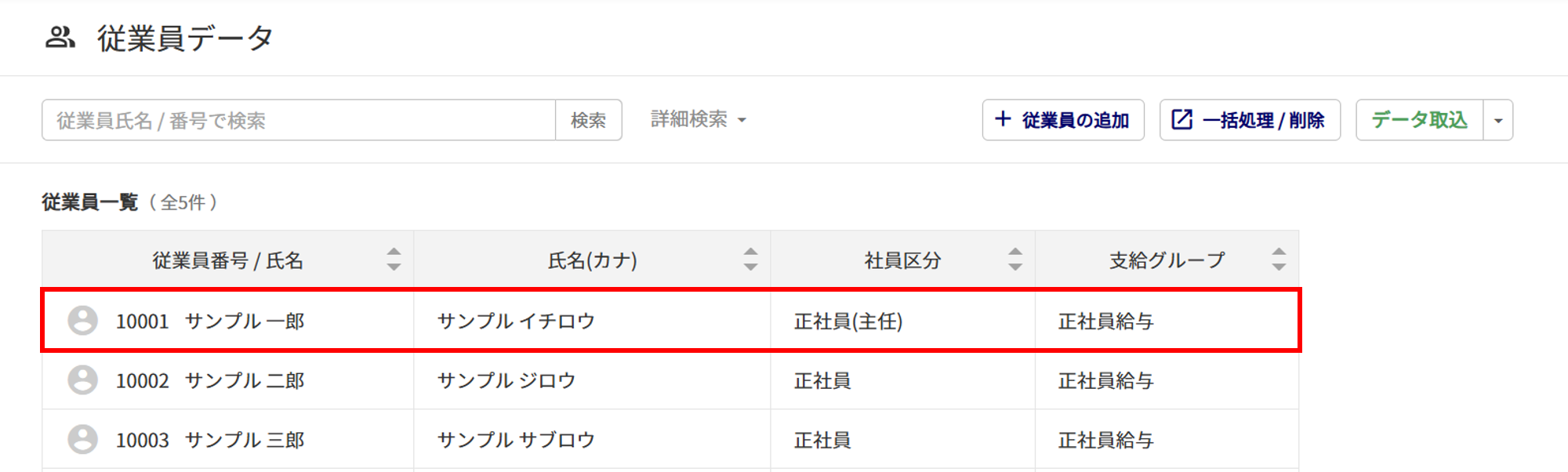The width and height of the screenshot is (1568, 472).
Task: Open employee row サンプル 一郎
Action: pyautogui.click(x=671, y=321)
